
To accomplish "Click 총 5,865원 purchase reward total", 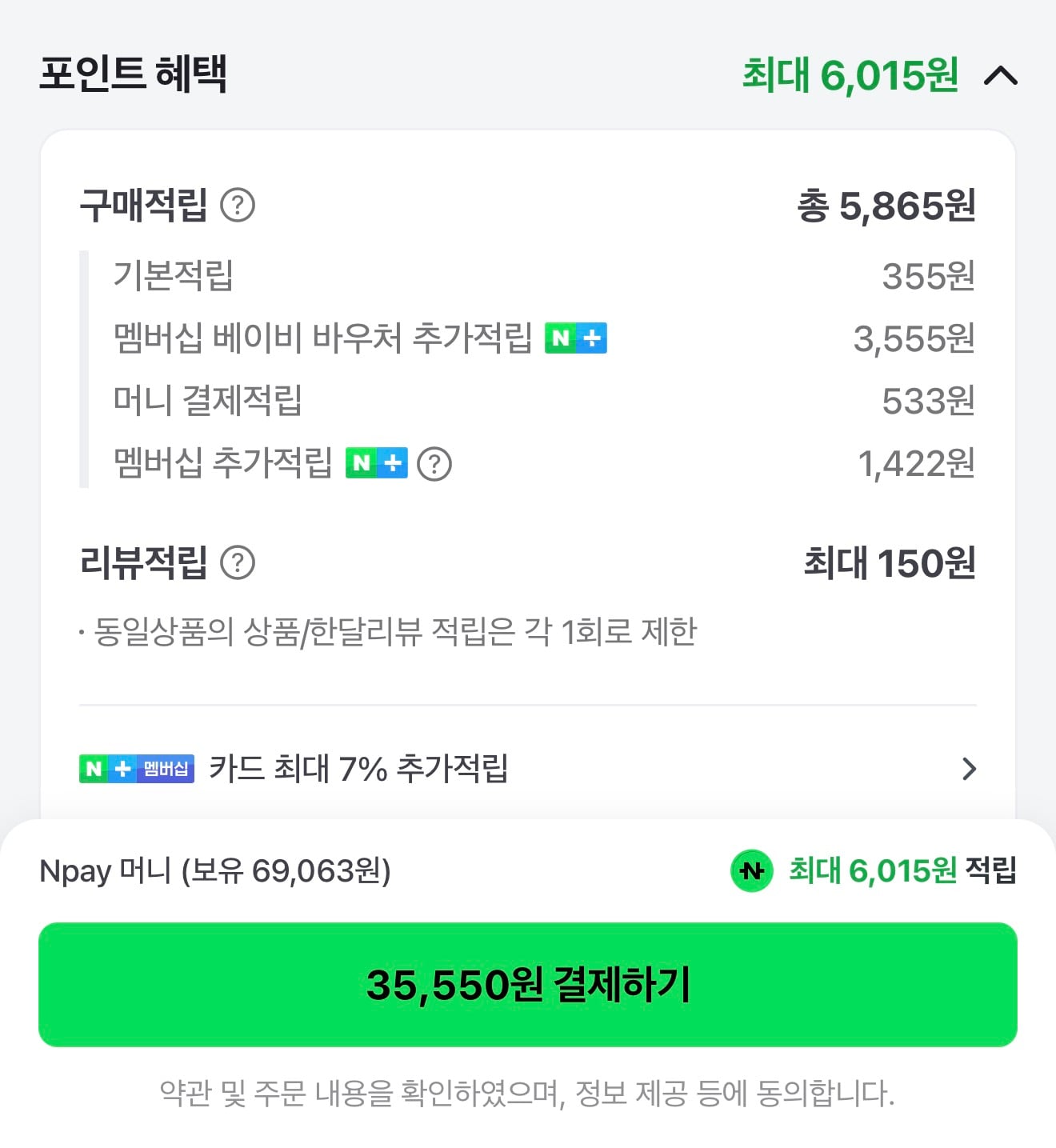I will [886, 206].
